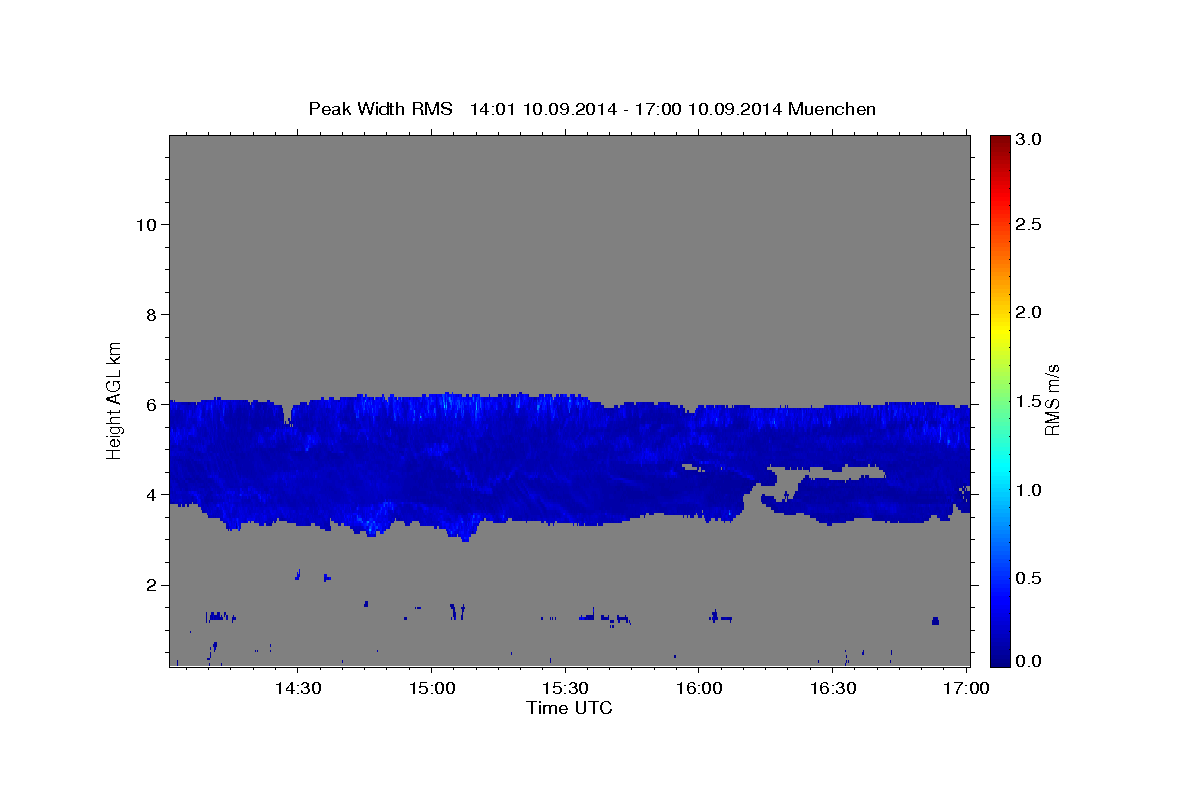Click the colorbar value 0.5
The image size is (1200, 800).
(1029, 578)
